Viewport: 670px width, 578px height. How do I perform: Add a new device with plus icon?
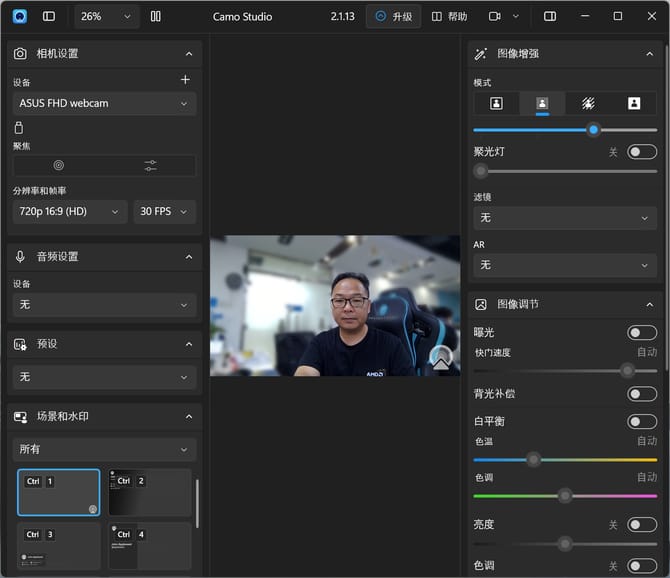(185, 80)
